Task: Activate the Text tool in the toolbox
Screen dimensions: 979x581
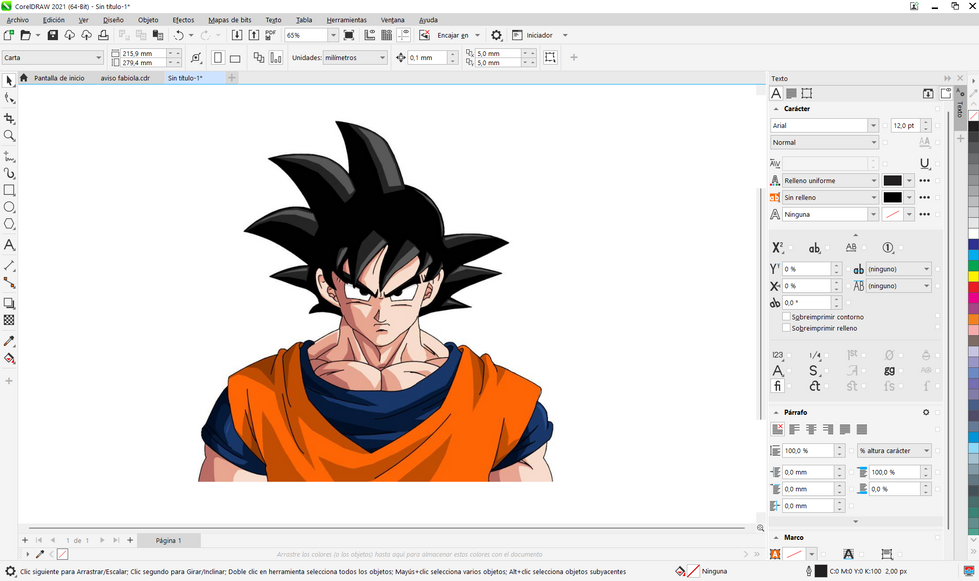Action: [x=9, y=245]
